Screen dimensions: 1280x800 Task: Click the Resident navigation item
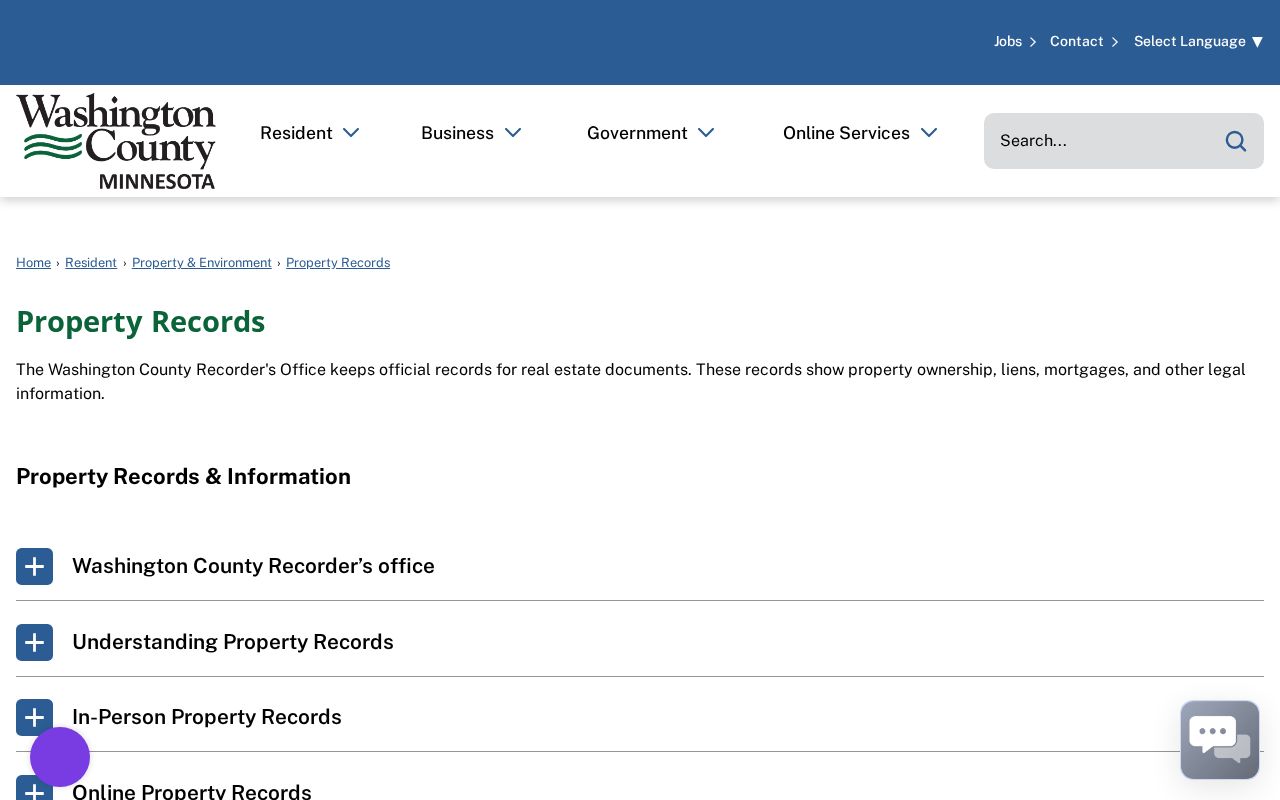(x=296, y=133)
